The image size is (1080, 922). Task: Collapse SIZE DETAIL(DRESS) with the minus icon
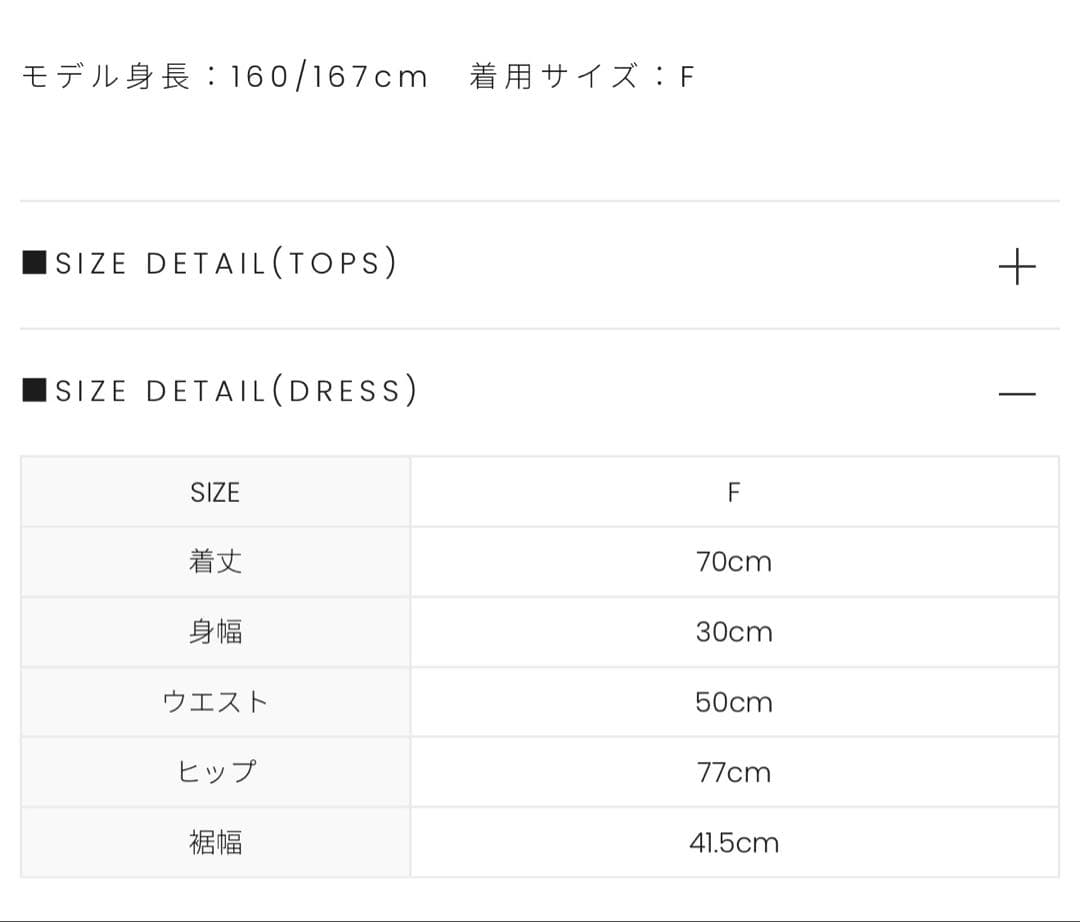click(x=1017, y=394)
